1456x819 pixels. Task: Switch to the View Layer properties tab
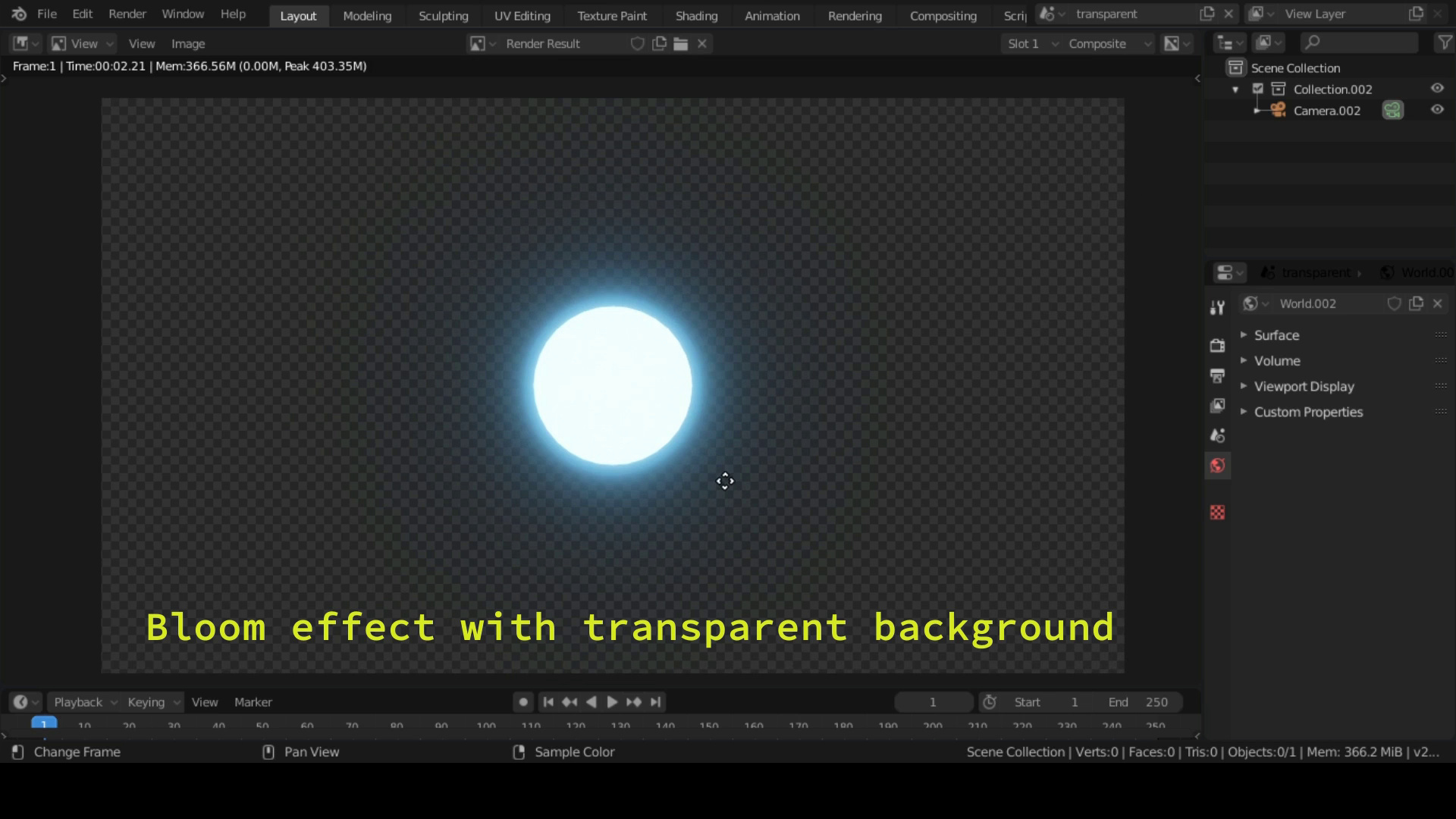coord(1217,406)
